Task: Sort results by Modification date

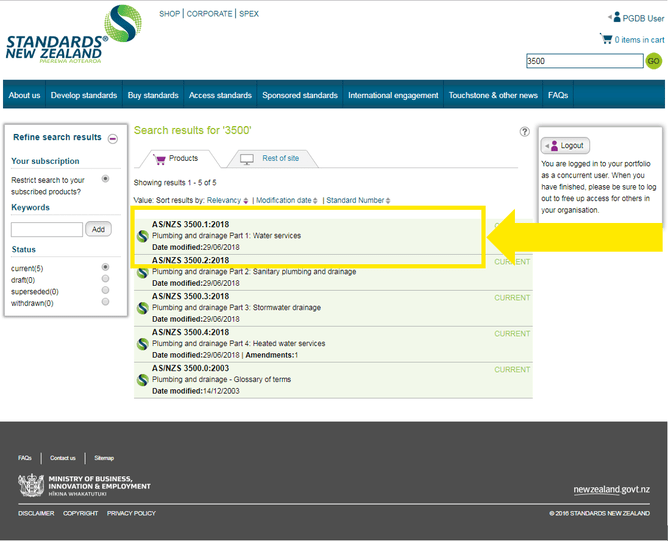Action: [286, 200]
